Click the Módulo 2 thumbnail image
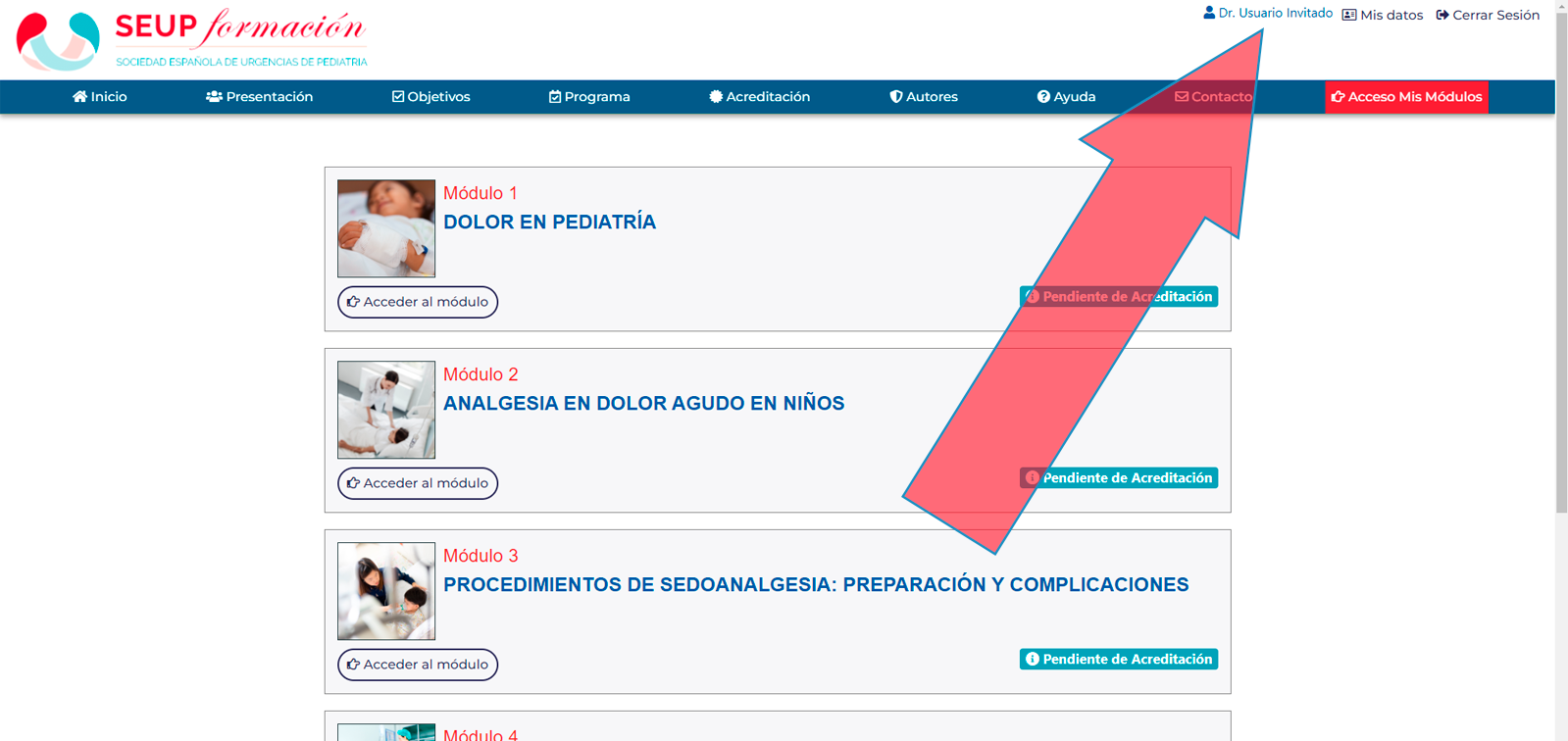Viewport: 1568px width, 741px height. (386, 410)
